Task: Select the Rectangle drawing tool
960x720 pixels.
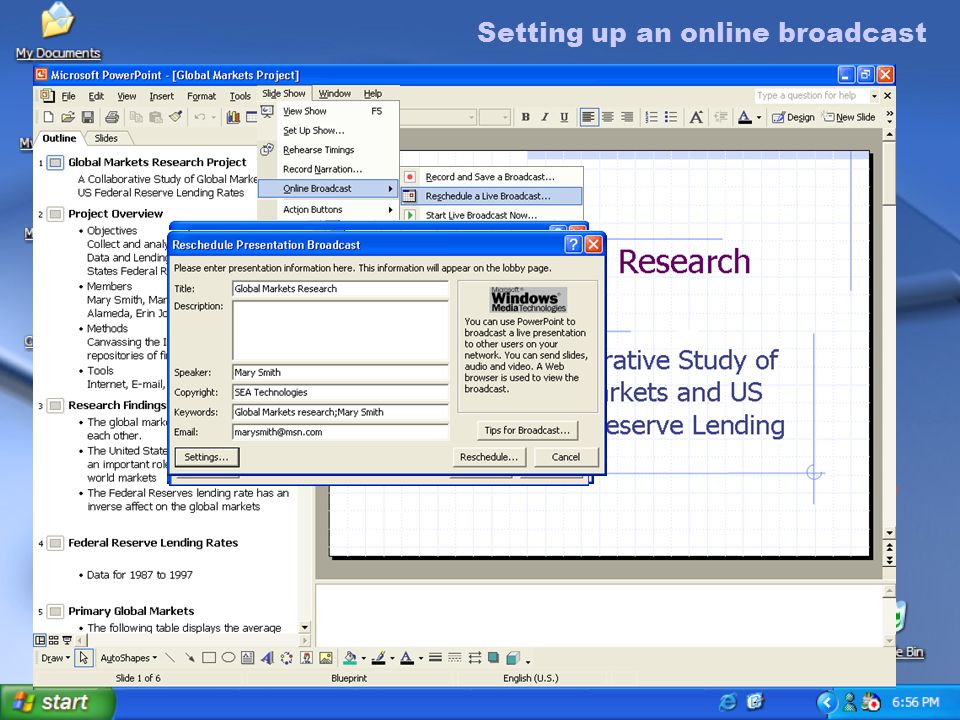Action: coord(209,658)
